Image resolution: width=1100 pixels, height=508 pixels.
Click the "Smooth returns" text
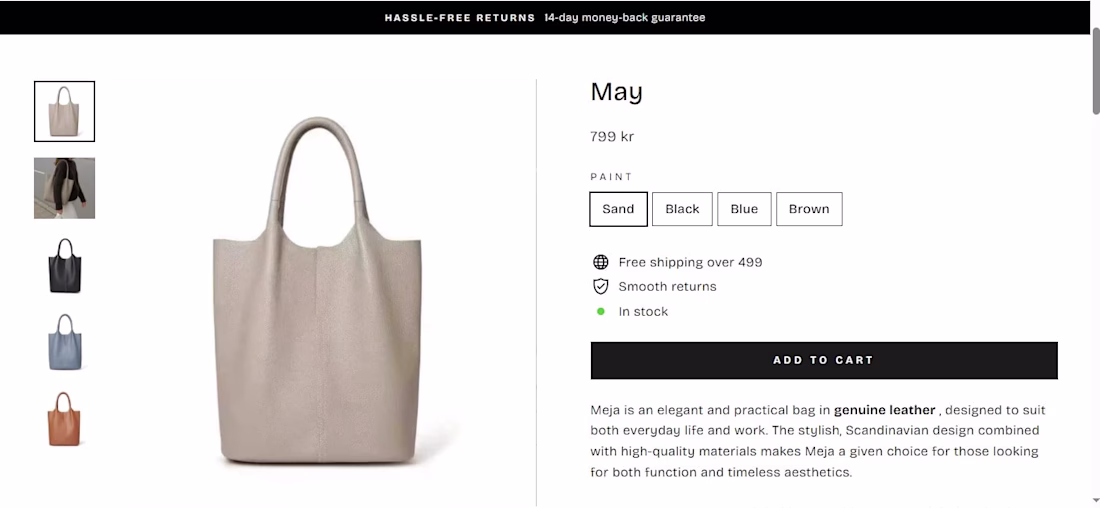coord(667,287)
